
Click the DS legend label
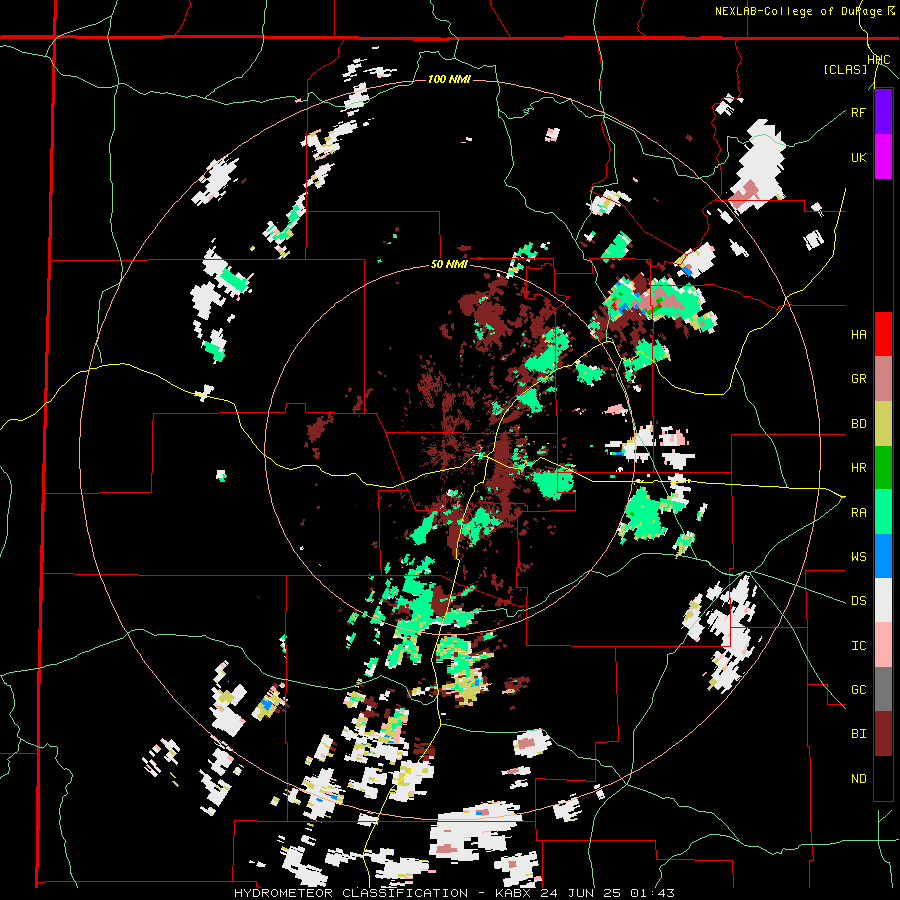click(x=858, y=601)
